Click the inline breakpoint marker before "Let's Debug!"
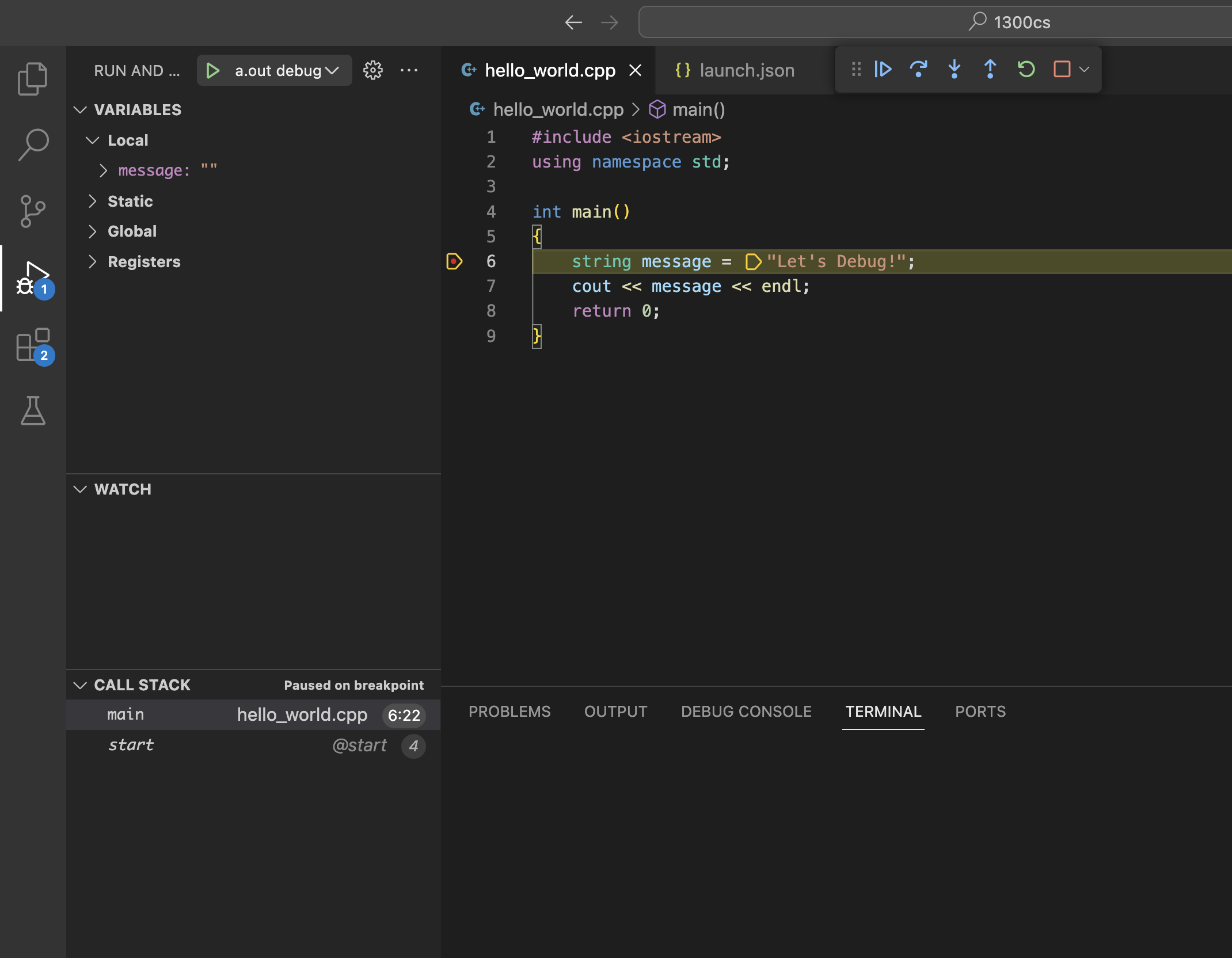 click(x=753, y=262)
